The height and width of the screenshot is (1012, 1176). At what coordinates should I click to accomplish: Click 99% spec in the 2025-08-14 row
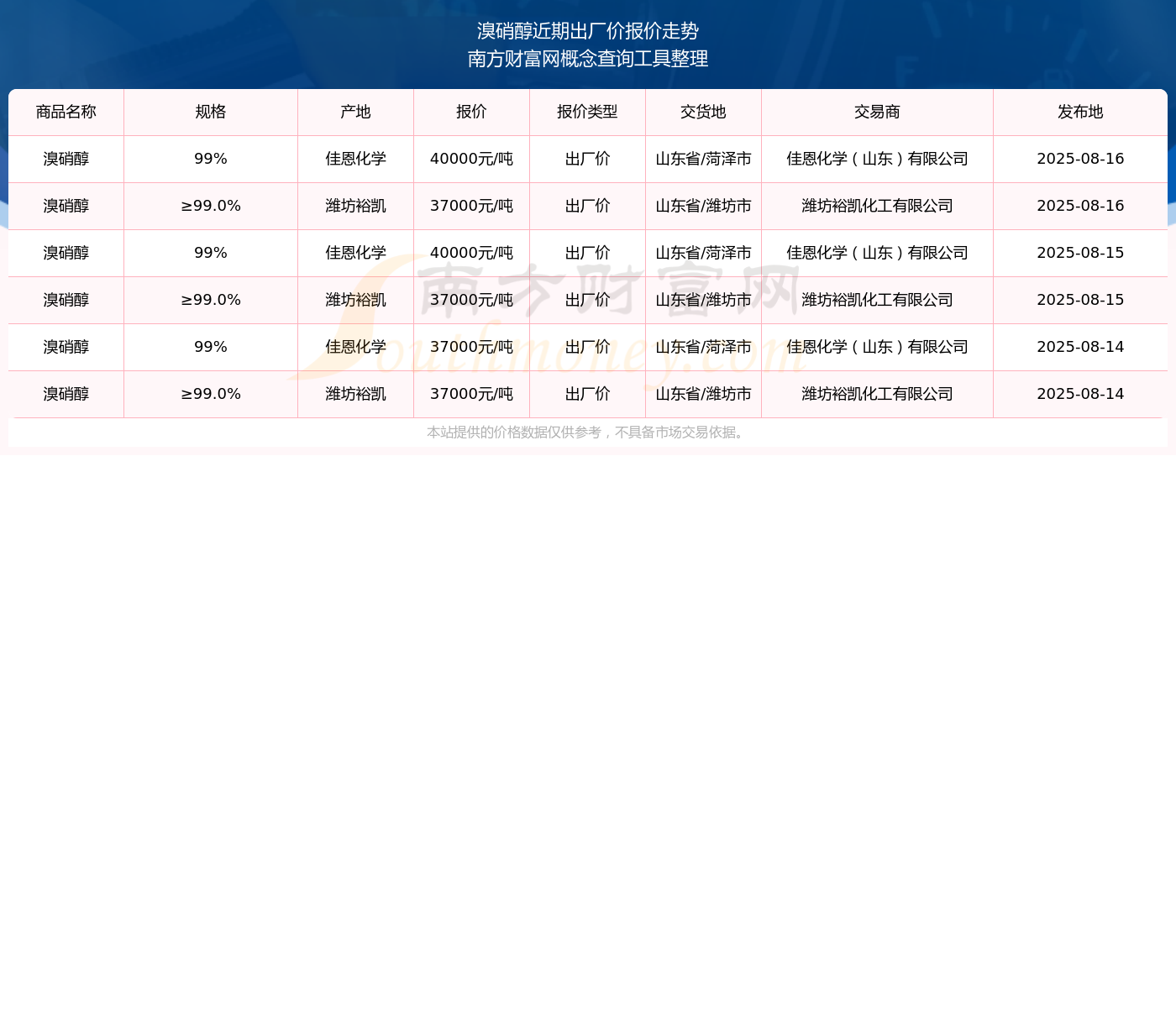(211, 348)
